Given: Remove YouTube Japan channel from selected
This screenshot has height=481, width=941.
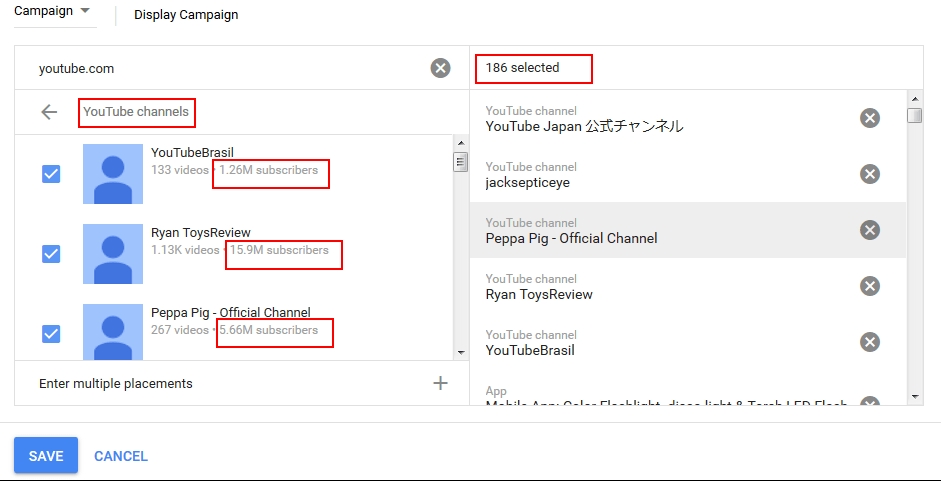Looking at the screenshot, I should click(870, 118).
